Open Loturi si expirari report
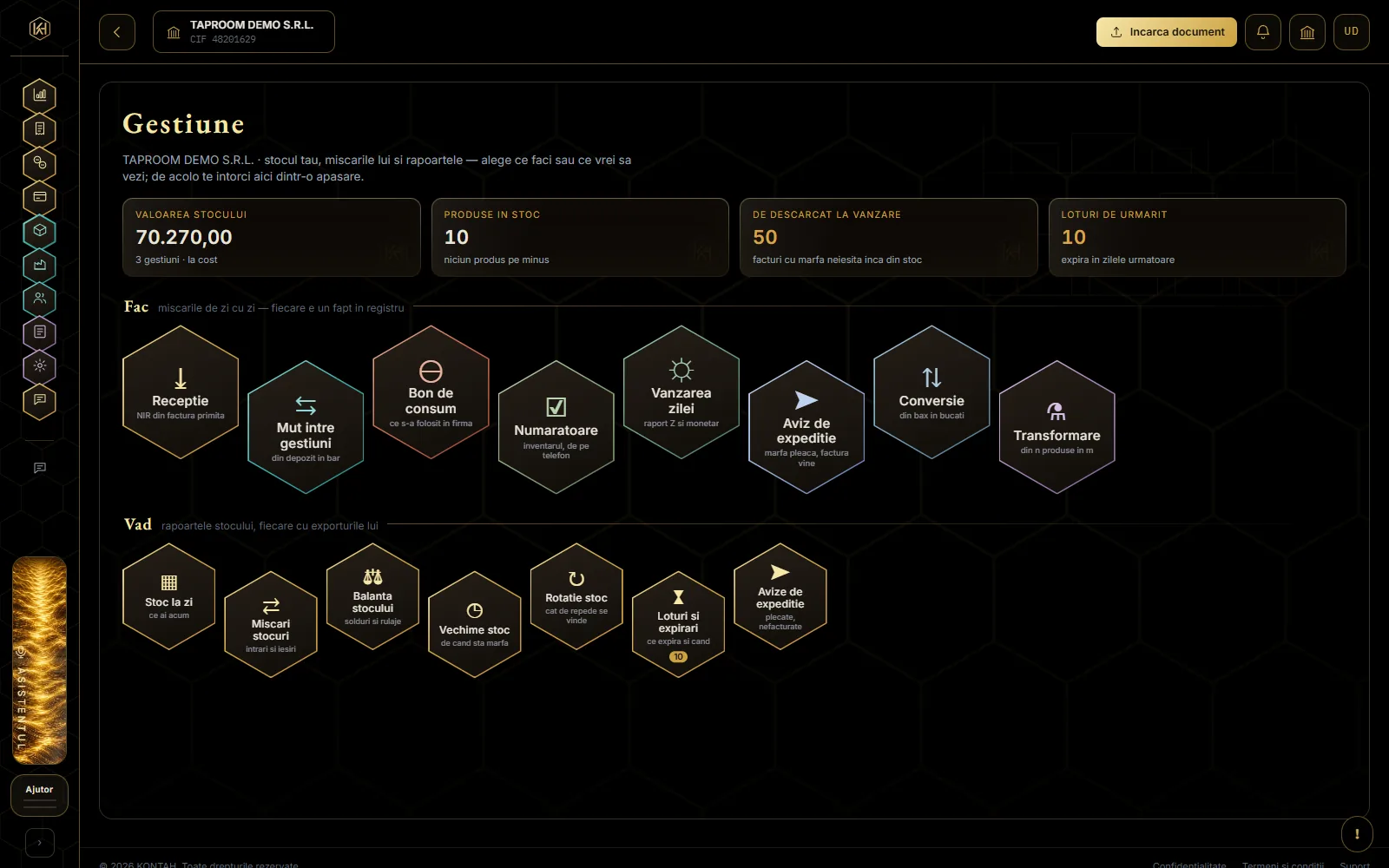 coord(678,624)
